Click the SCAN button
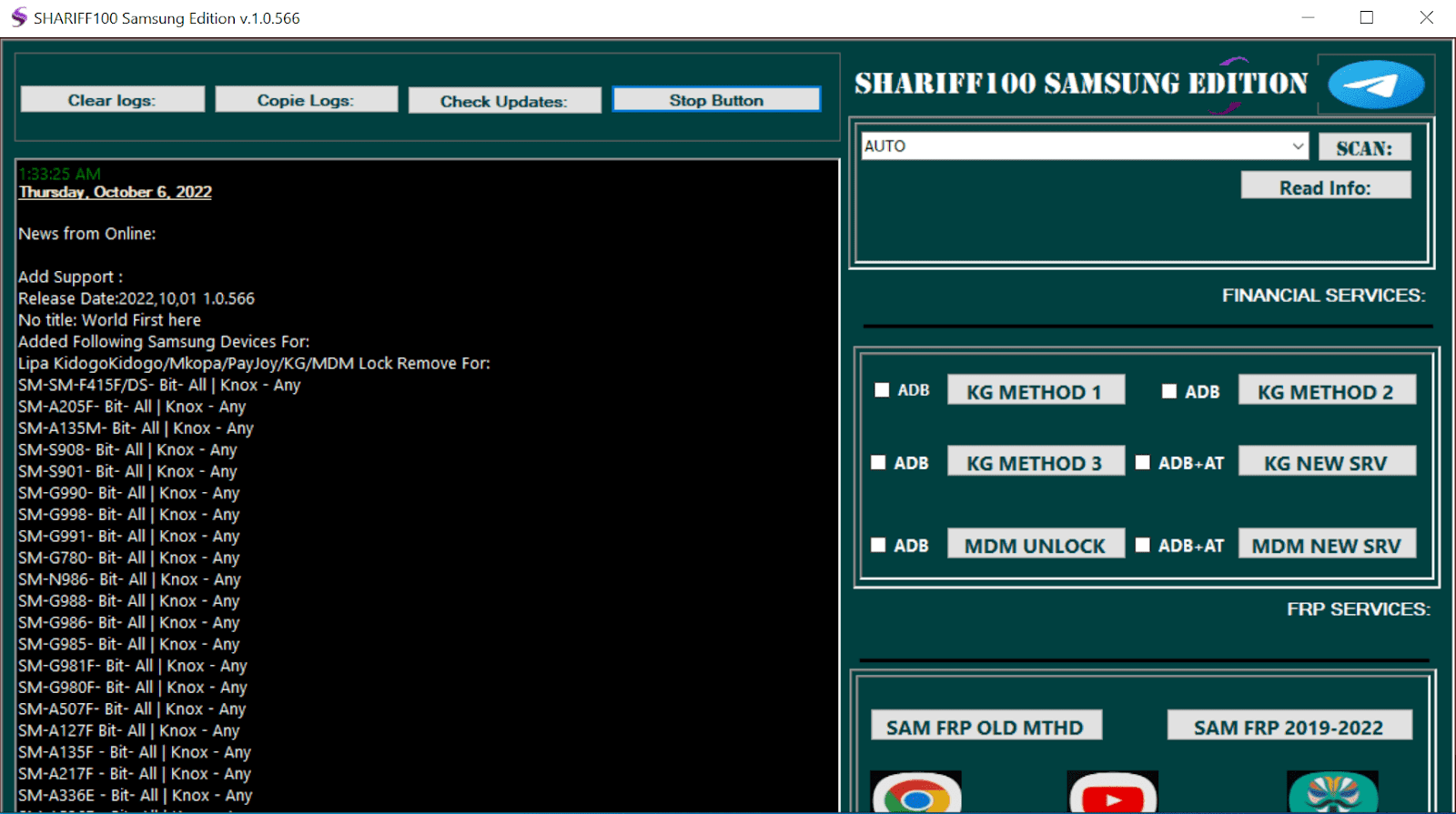The image size is (1456, 814). [x=1364, y=147]
